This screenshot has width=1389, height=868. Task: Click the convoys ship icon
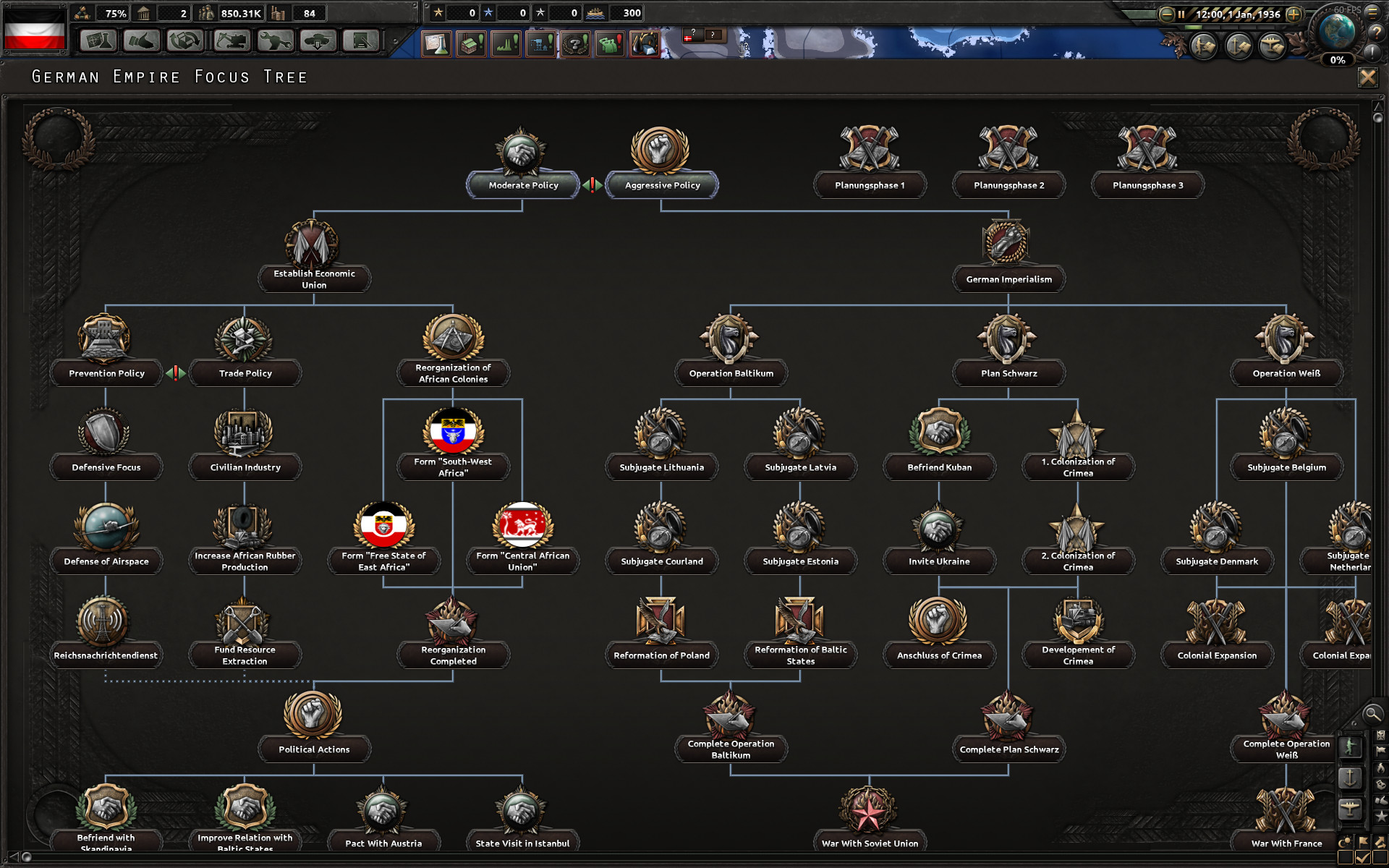point(595,13)
